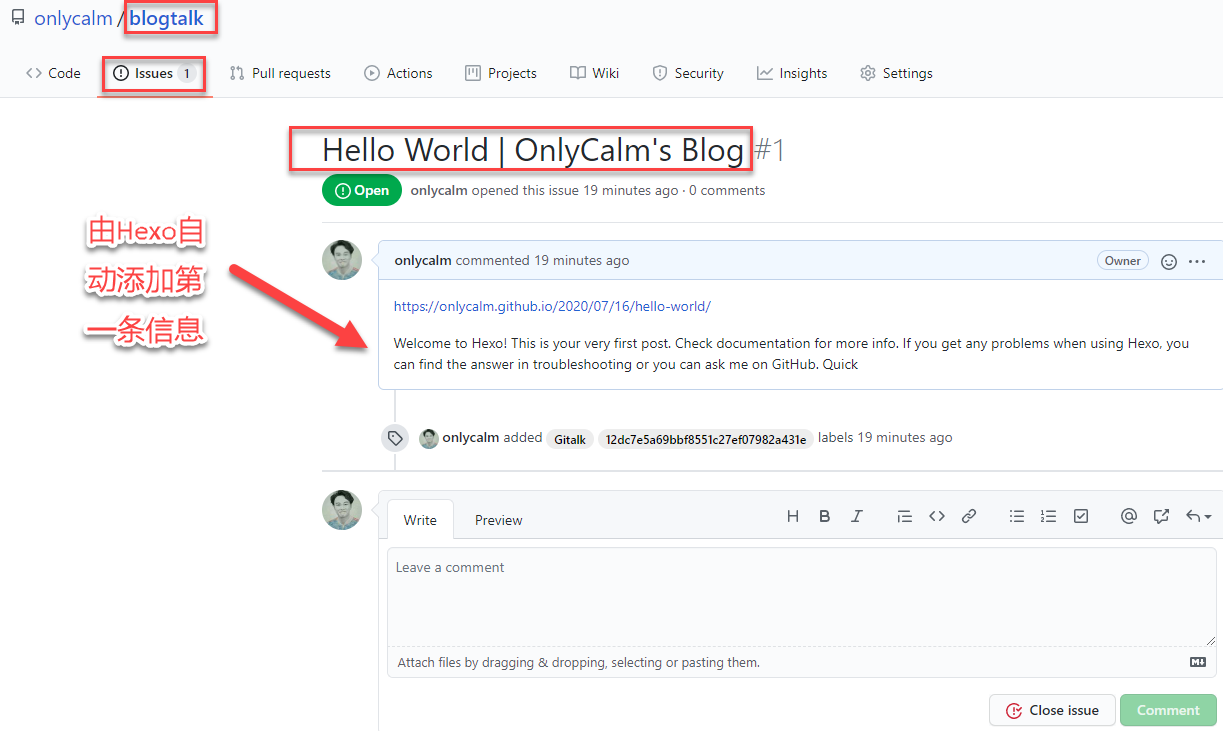Insert code using the angle-bracket icon

coord(937,516)
